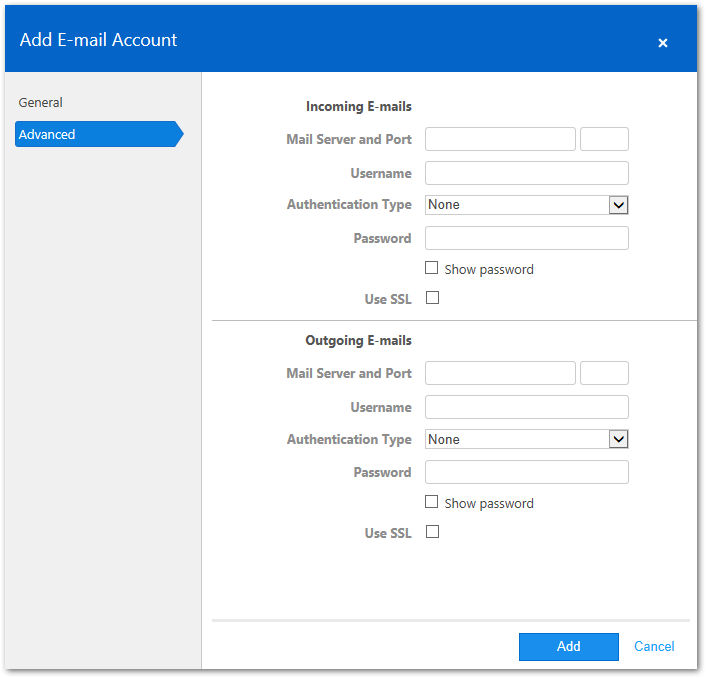Select the Advanced tab
Screen dimensions: 706x678
[x=99, y=134]
